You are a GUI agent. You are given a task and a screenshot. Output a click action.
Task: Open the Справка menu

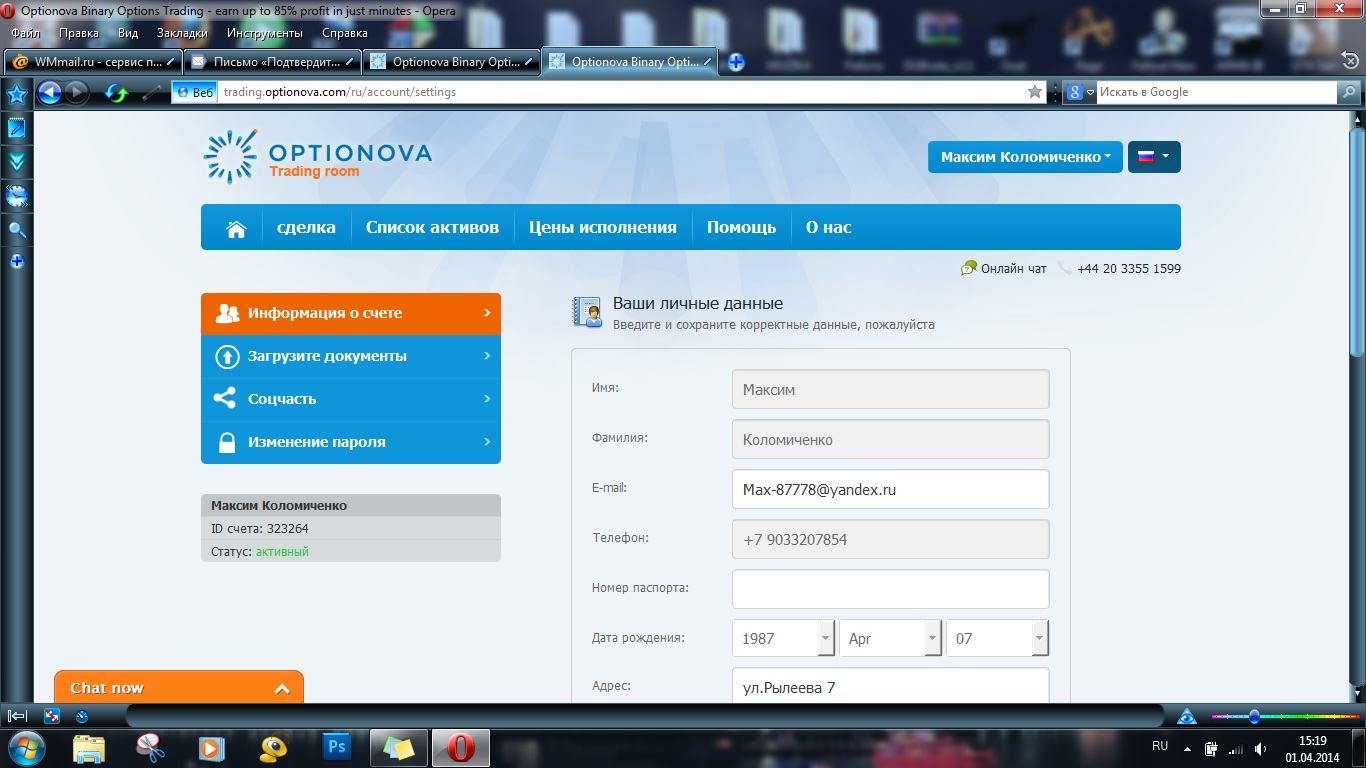[x=345, y=33]
